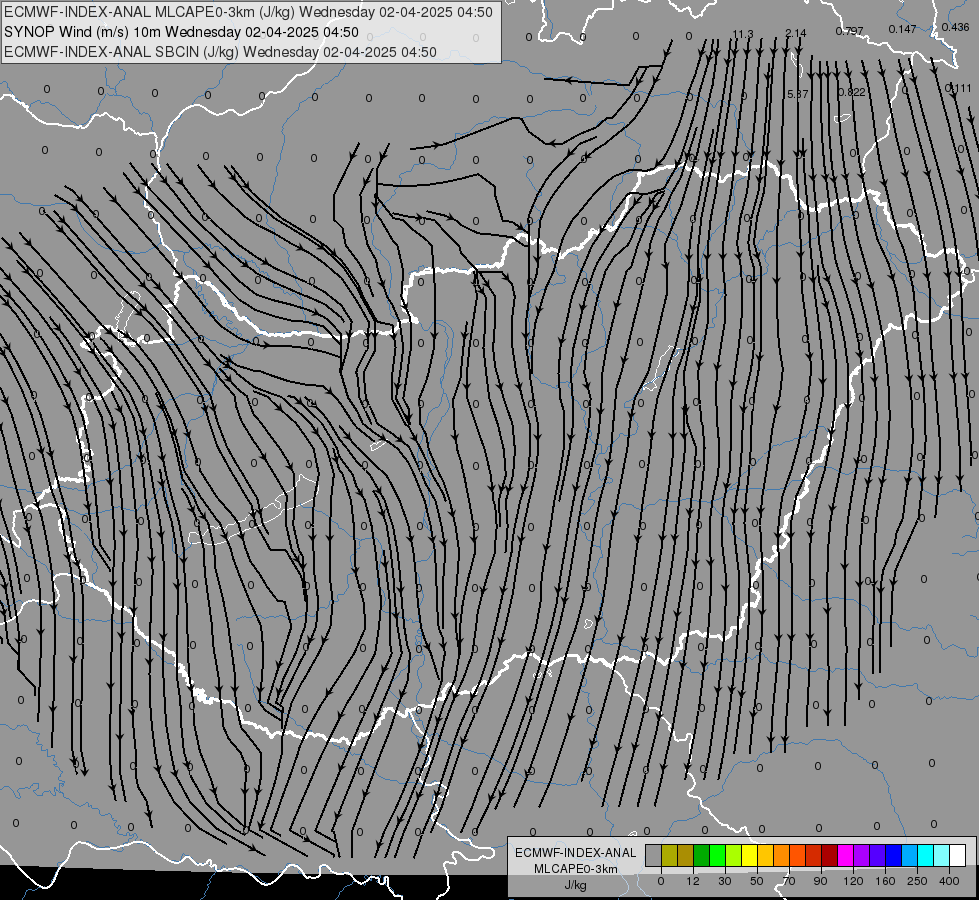Image resolution: width=979 pixels, height=900 pixels.
Task: Click the 30 tick label in the legend
Action: coord(725,881)
